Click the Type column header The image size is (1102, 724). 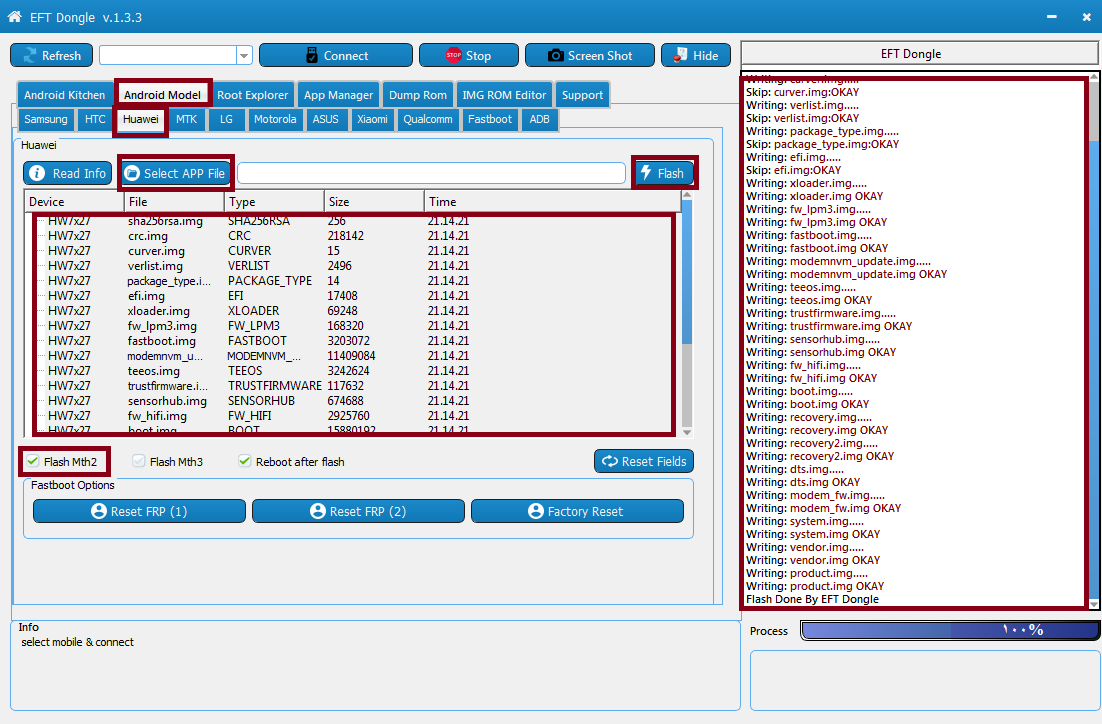pos(274,202)
